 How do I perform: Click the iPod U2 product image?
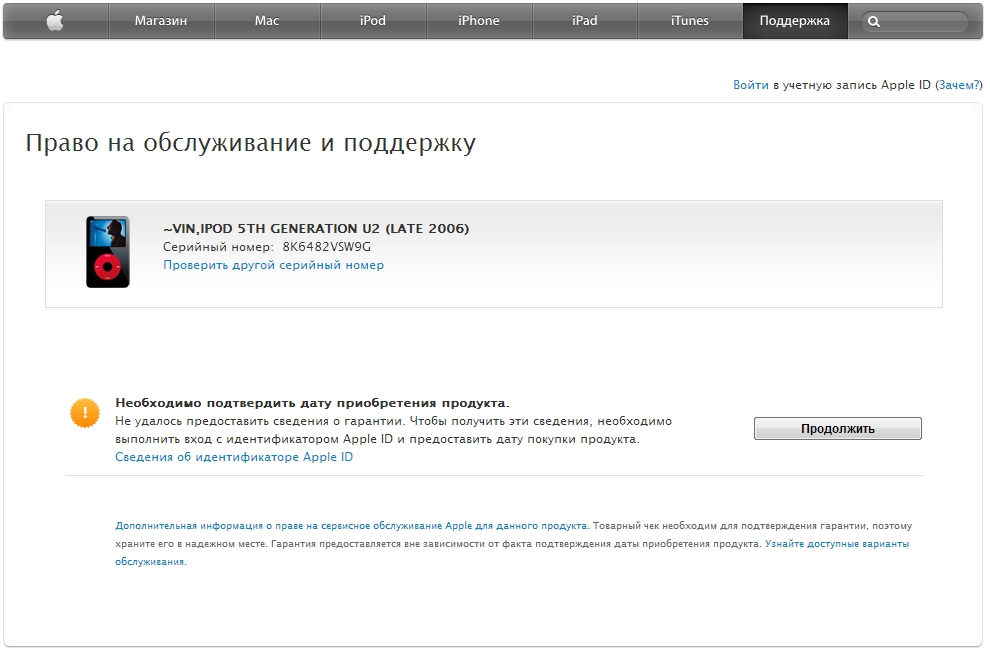108,252
